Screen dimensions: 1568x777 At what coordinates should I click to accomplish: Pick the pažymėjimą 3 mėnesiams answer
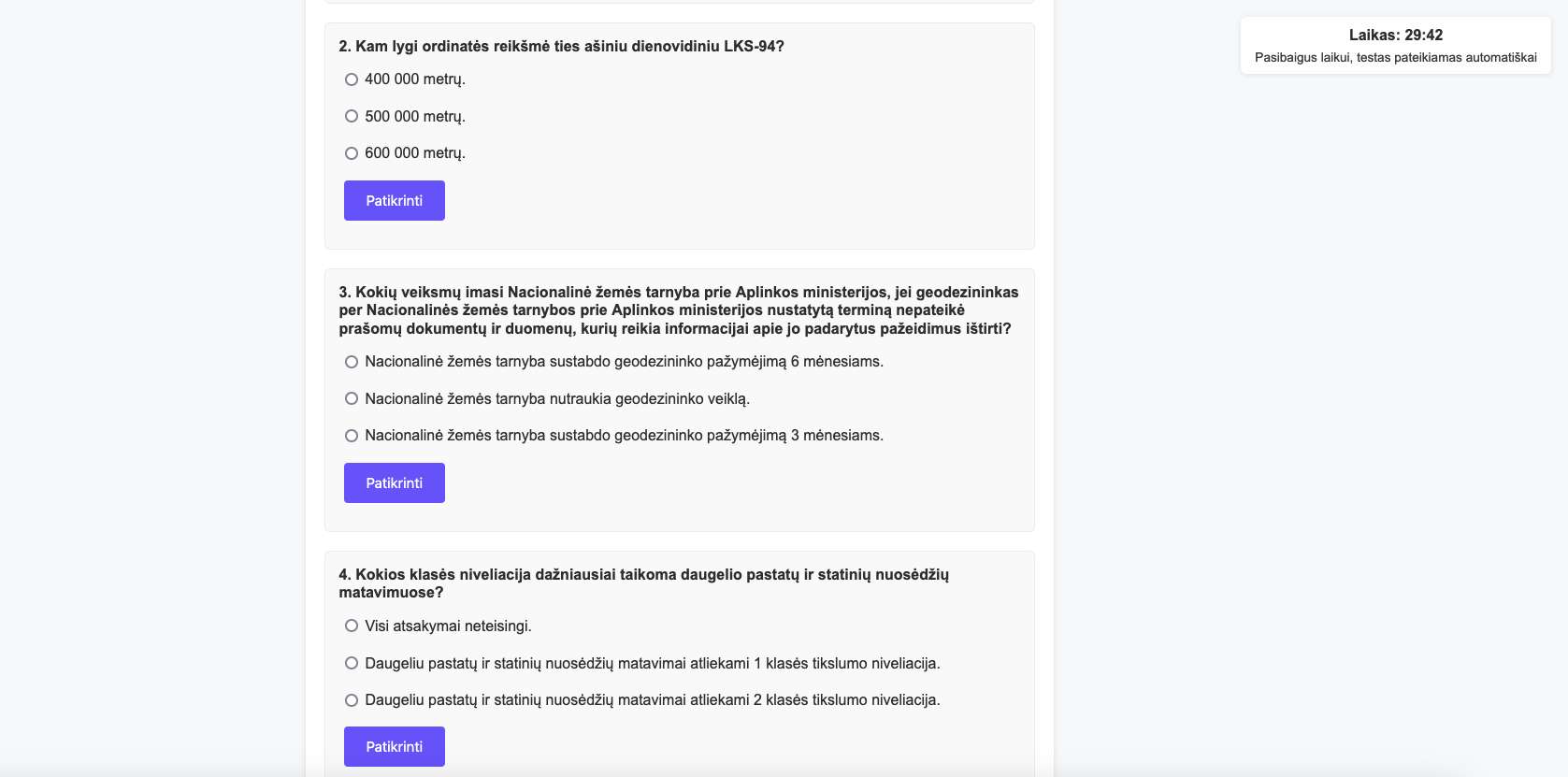pos(352,436)
